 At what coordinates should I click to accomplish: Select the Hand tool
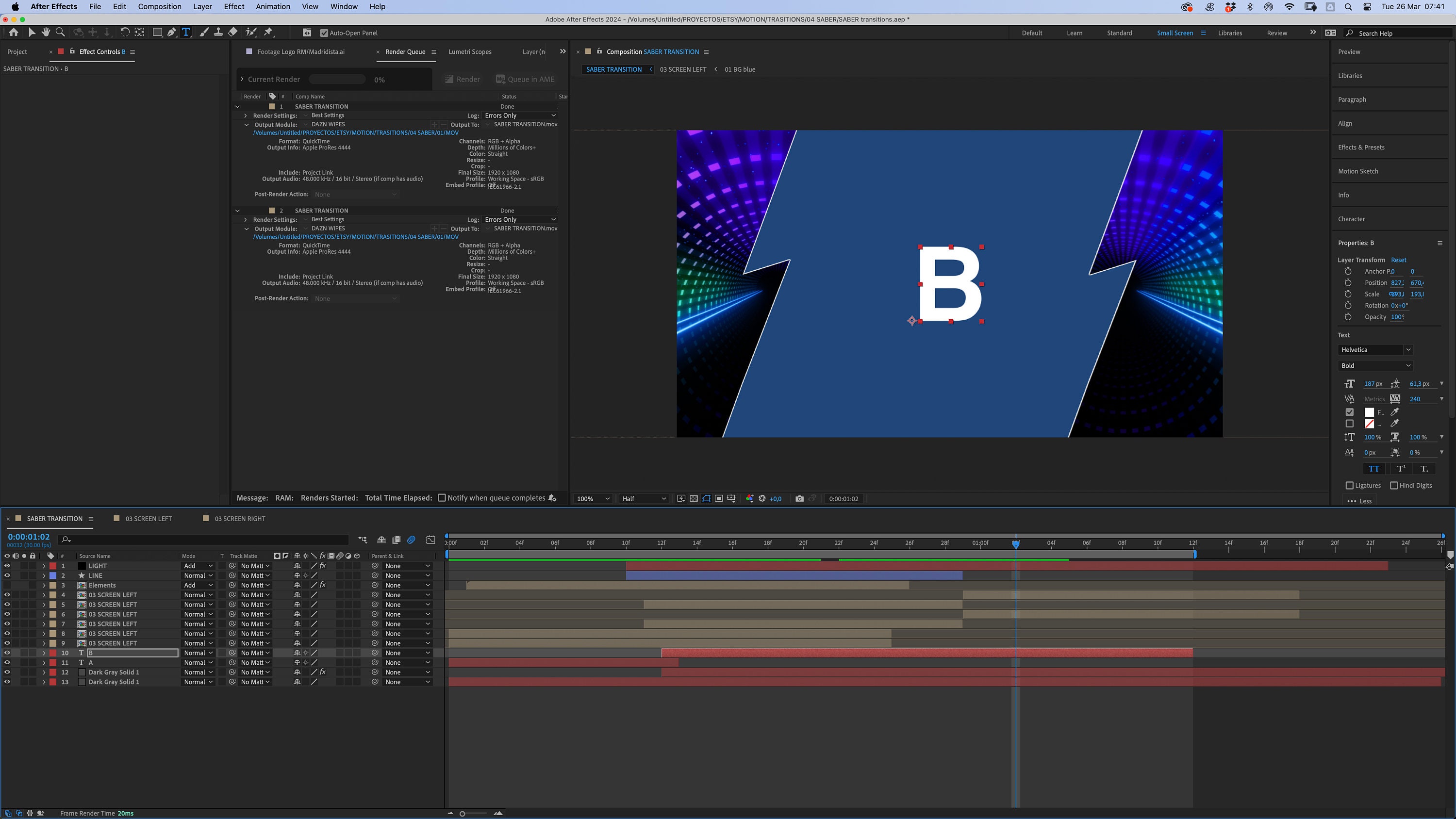46,32
